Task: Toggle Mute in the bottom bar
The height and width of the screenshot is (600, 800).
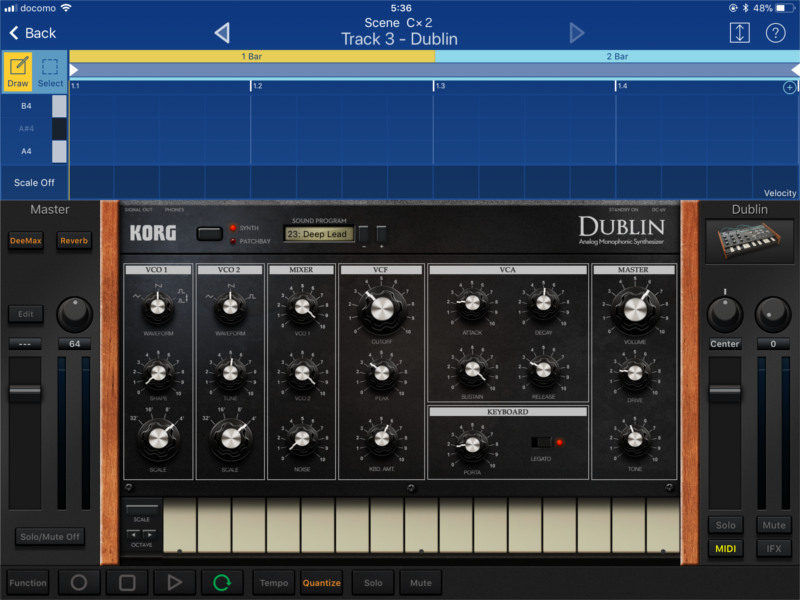Action: (420, 582)
